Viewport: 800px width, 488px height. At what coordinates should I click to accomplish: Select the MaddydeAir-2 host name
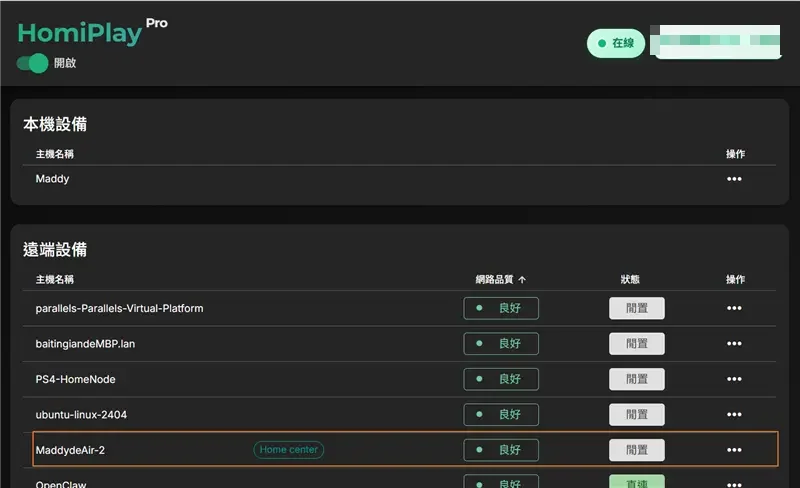tap(70, 450)
